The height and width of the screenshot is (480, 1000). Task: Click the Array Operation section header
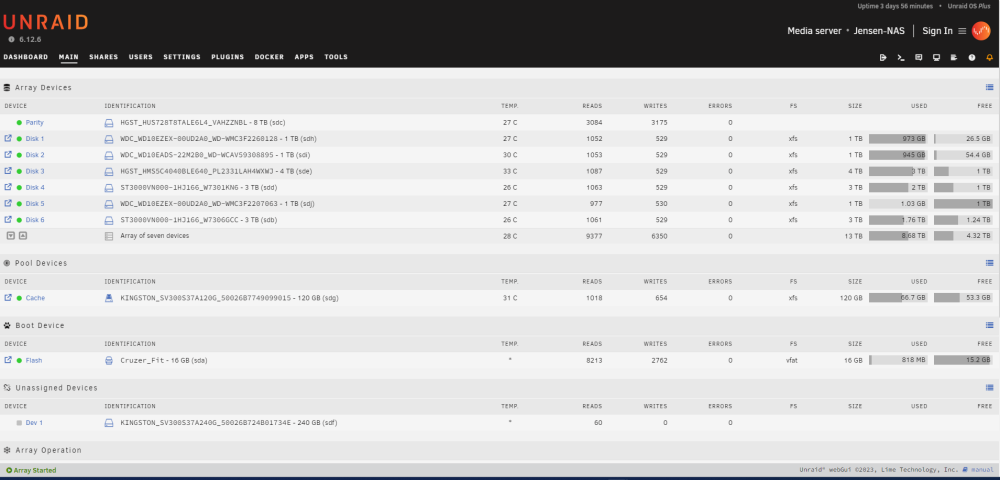(x=48, y=450)
